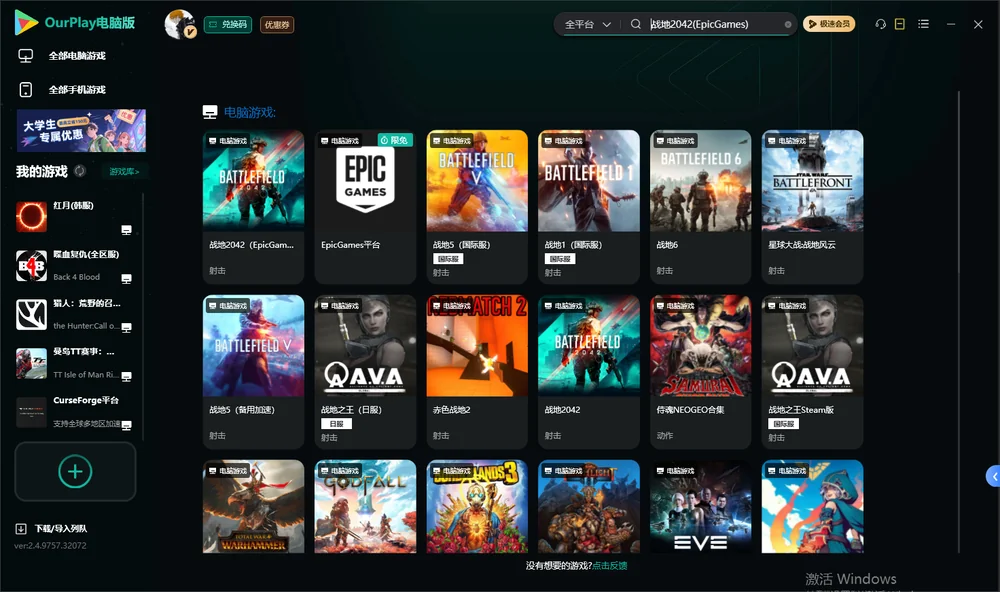This screenshot has width=1000, height=592.
Task: Click the add game plus button
Action: tap(75, 471)
